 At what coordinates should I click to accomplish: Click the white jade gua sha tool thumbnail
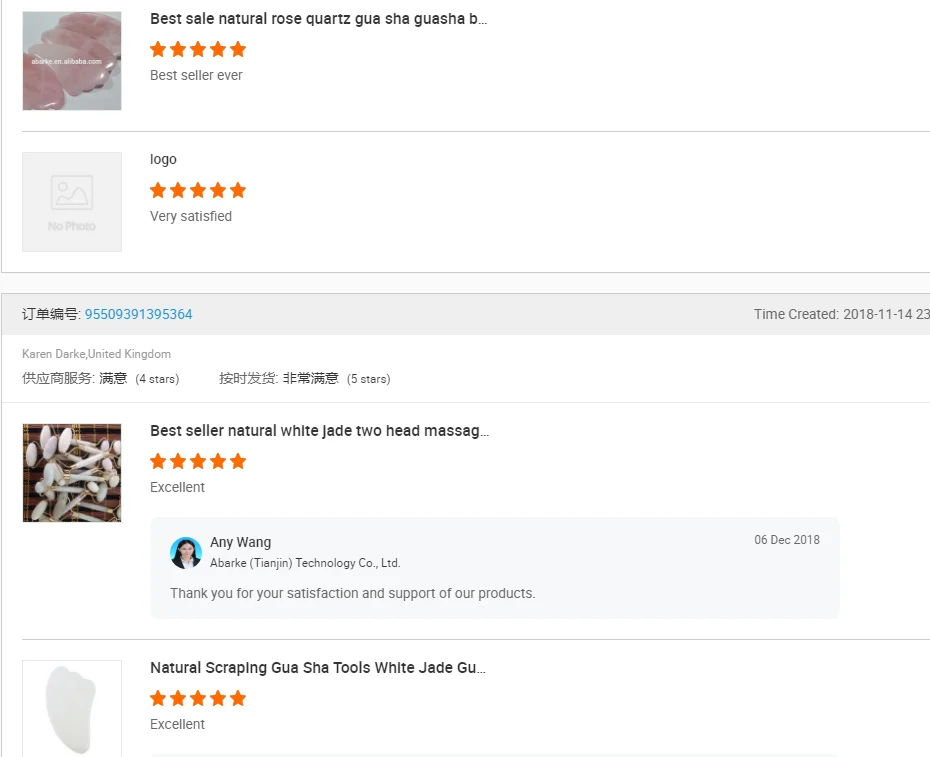72,707
